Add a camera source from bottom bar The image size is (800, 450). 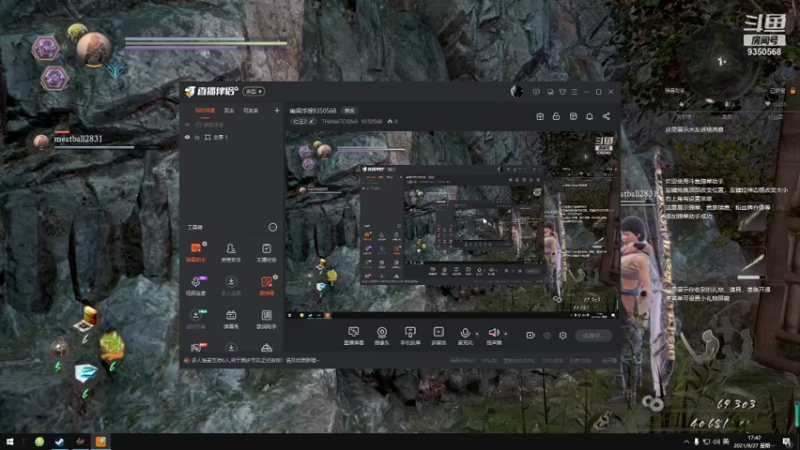[382, 336]
